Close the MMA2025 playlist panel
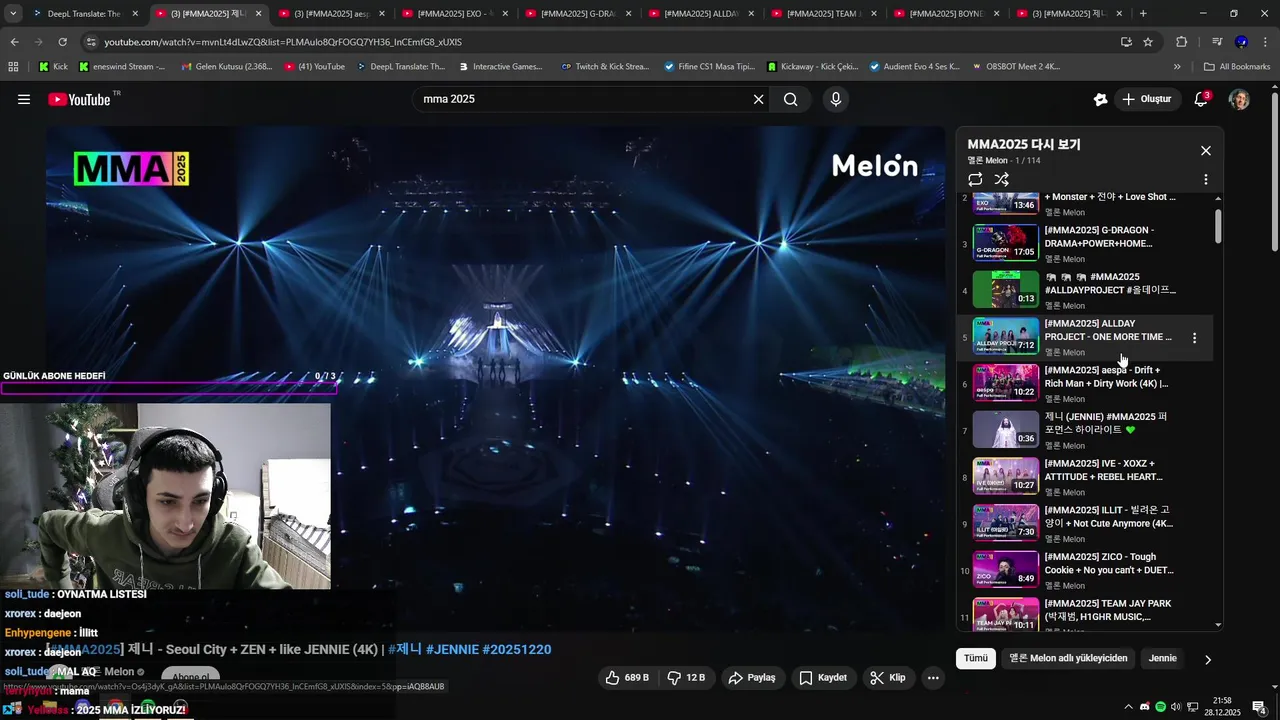Viewport: 1280px width, 720px height. [x=1206, y=151]
